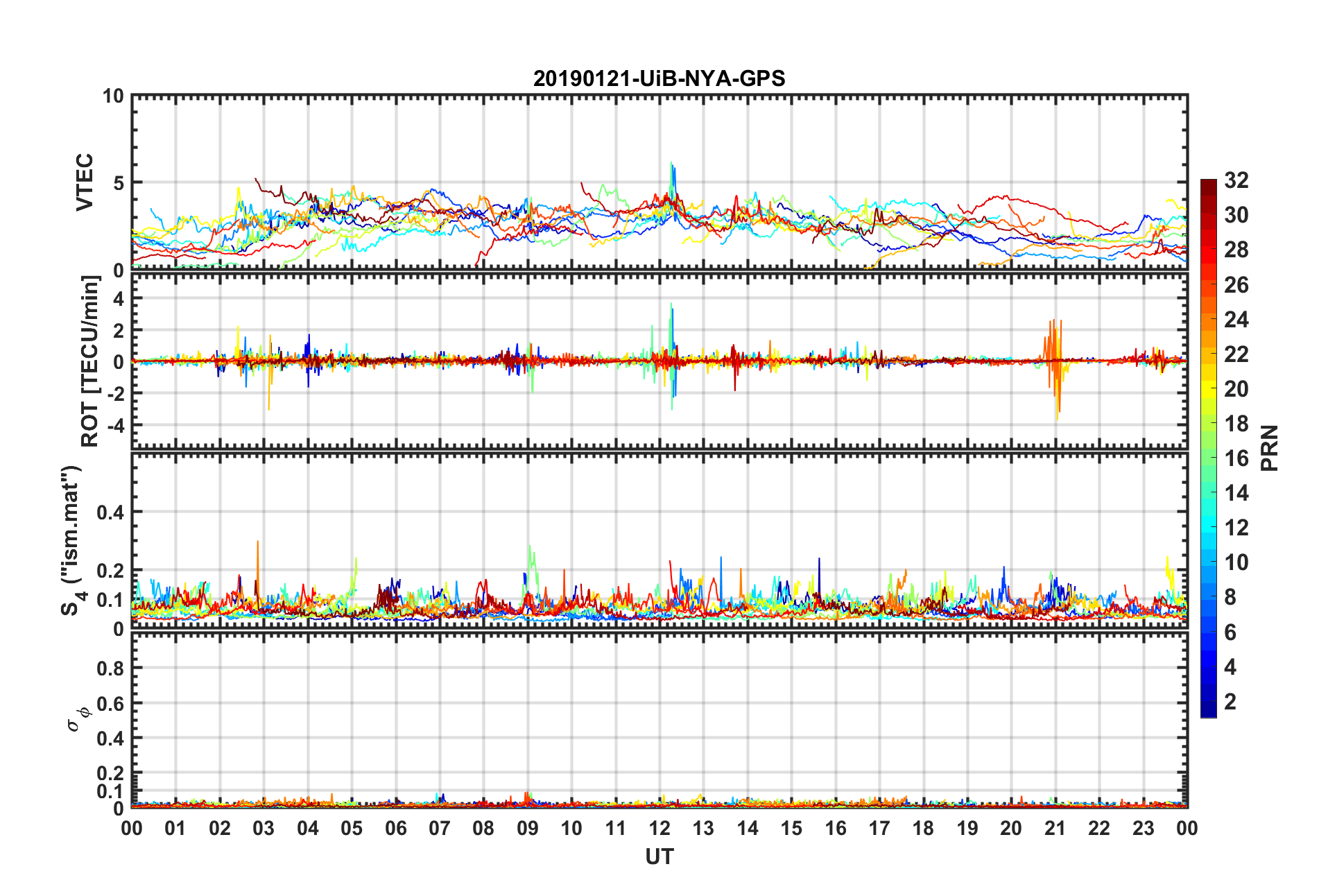Image resolution: width=1319 pixels, height=896 pixels.
Task: Click the plot title 20190121-UiB-NYA-GPS
Action: [659, 78]
